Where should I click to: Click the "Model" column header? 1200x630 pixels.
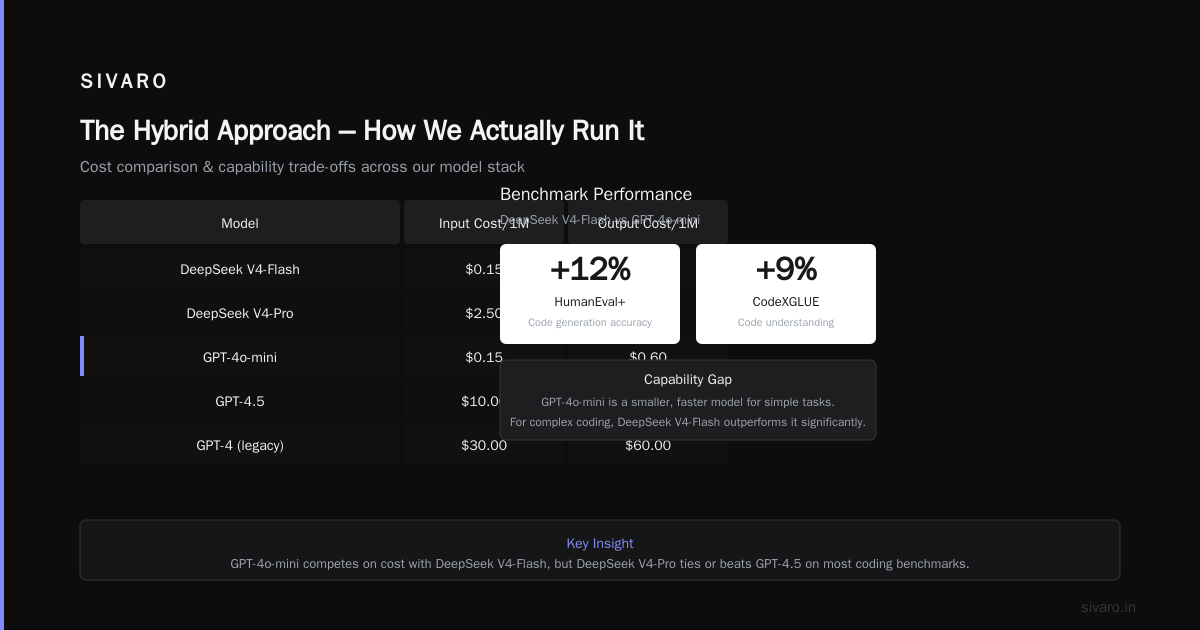point(240,223)
